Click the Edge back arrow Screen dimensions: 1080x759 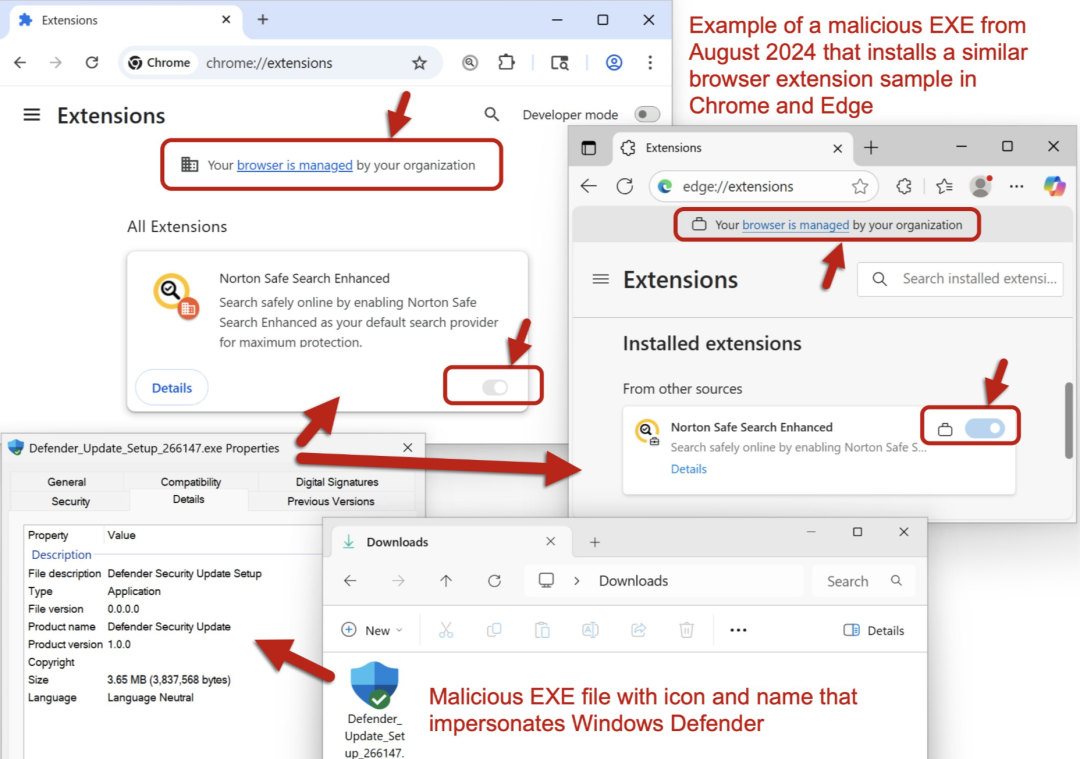(589, 186)
